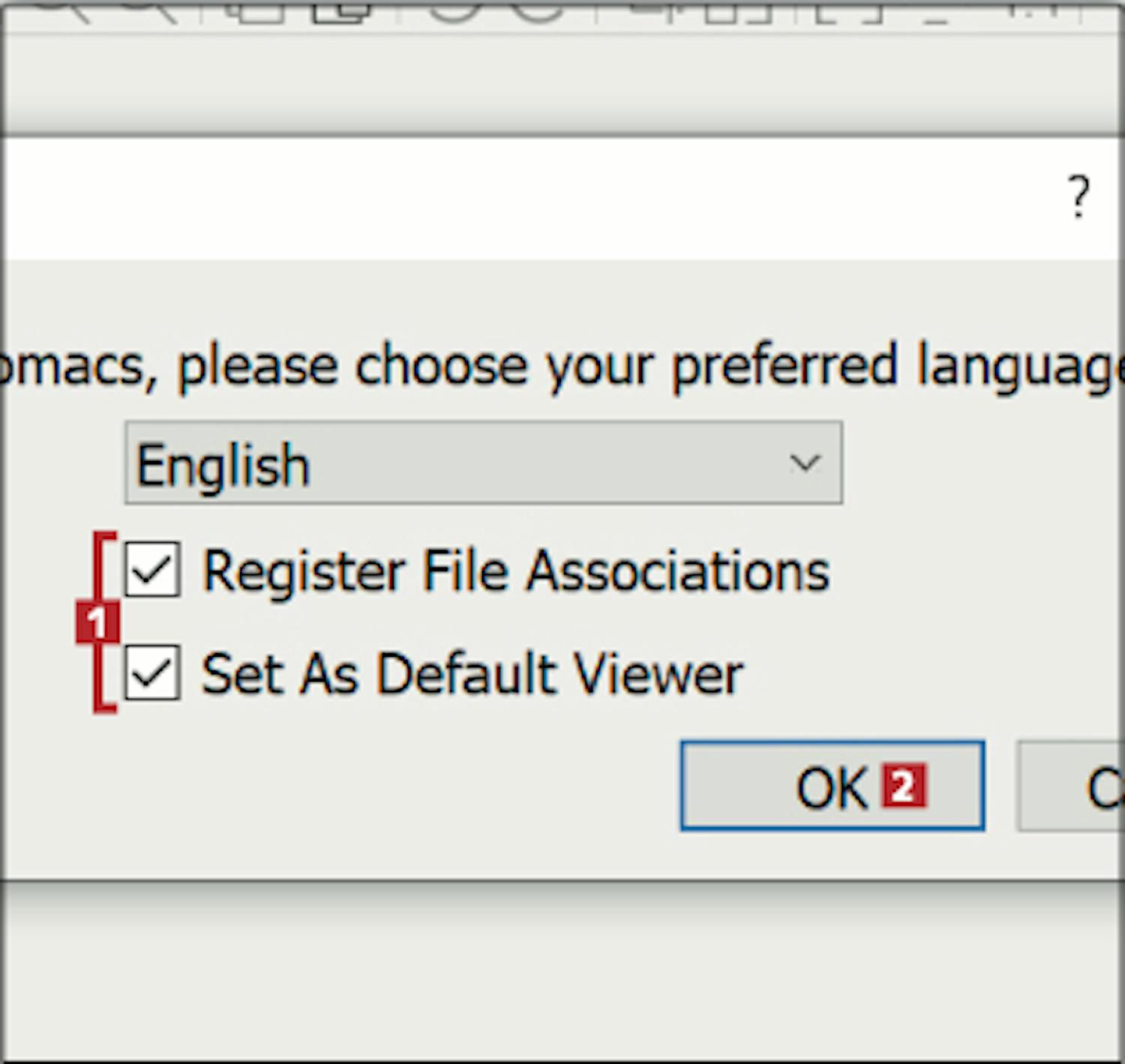Image resolution: width=1125 pixels, height=1064 pixels.
Task: Click the red number 1 annotation marker
Action: coord(97,622)
